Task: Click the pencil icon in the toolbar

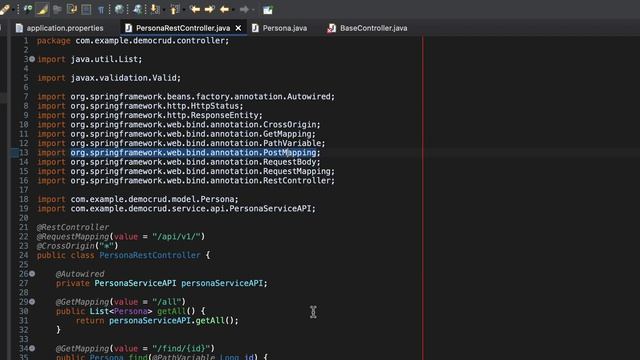Action: pos(4,9)
